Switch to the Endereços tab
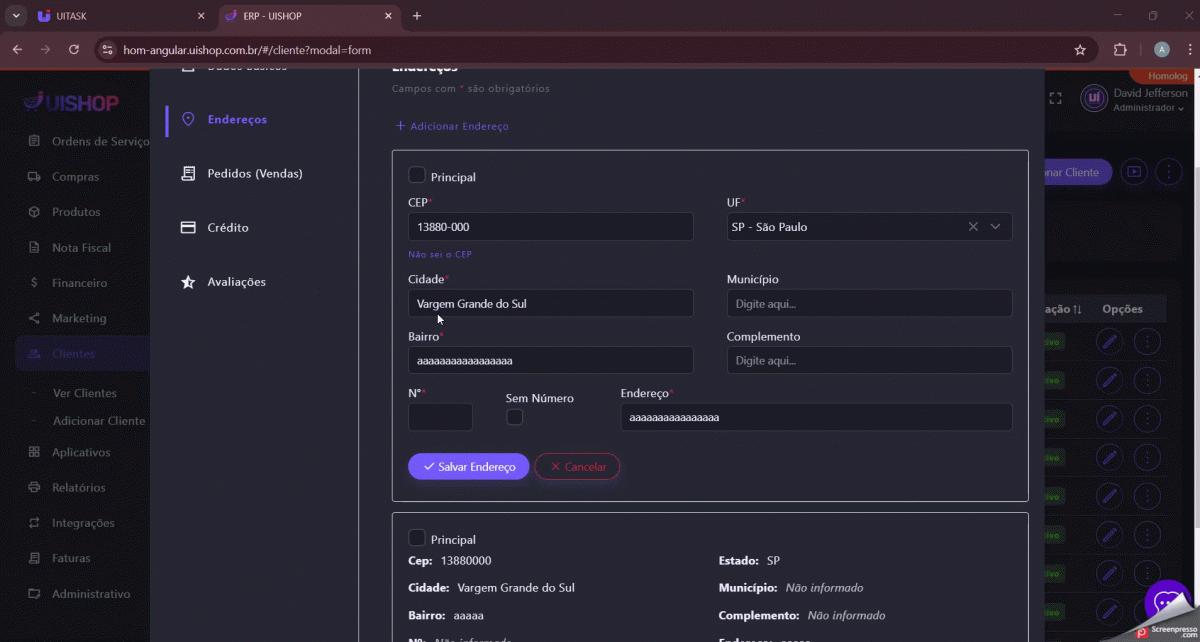Image resolution: width=1200 pixels, height=642 pixels. point(236,120)
